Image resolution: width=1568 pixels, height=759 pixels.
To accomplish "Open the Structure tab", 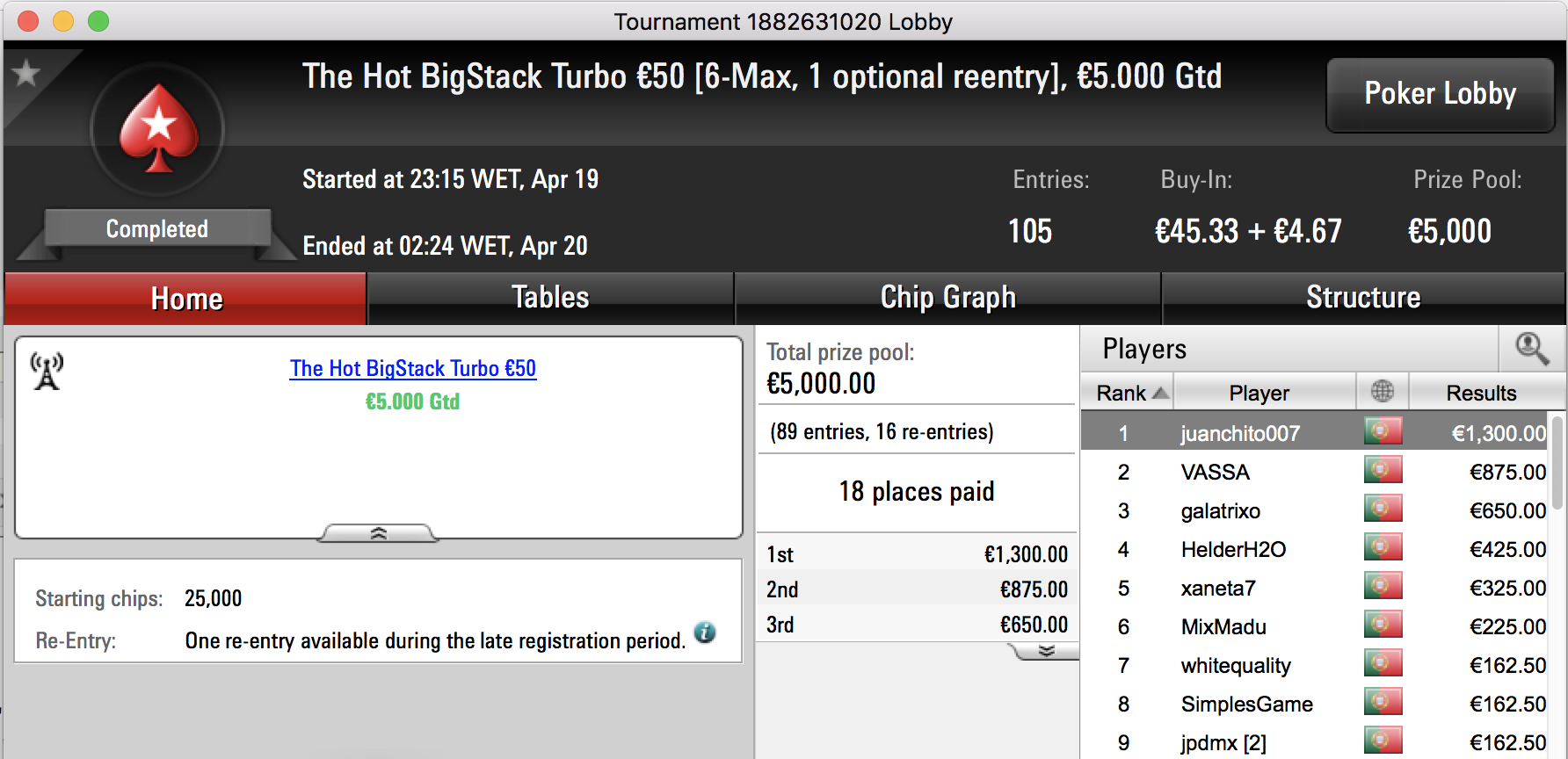I will [x=1363, y=298].
